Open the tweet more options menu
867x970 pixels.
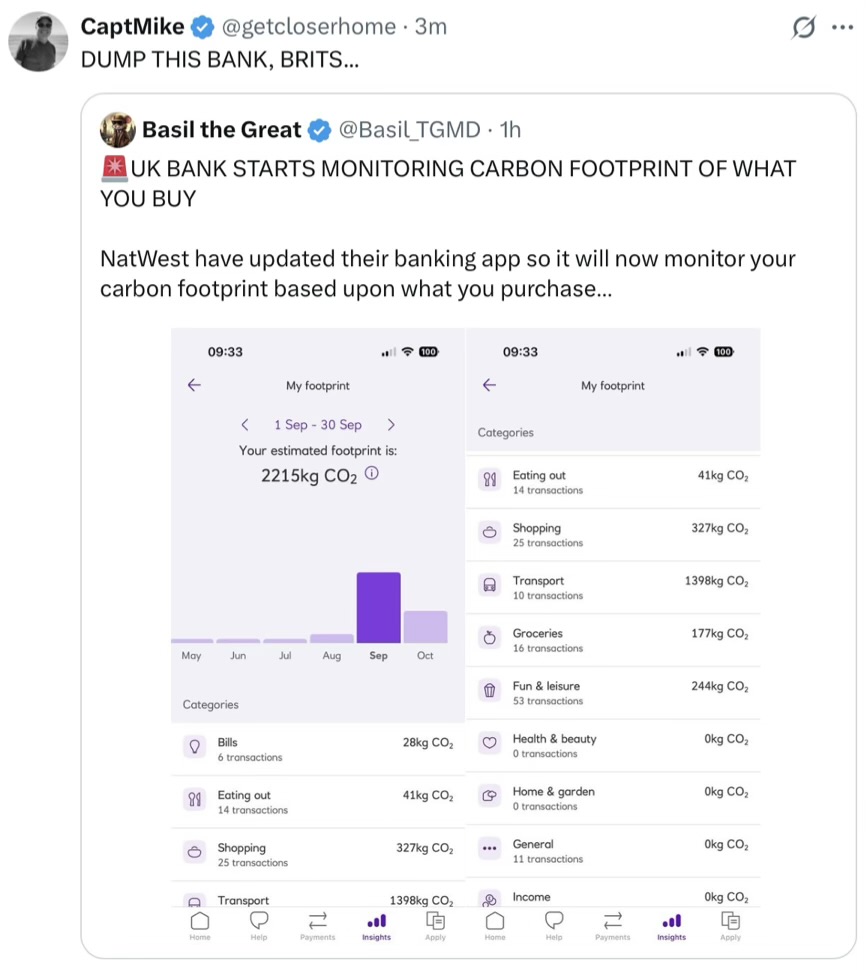pos(842,28)
